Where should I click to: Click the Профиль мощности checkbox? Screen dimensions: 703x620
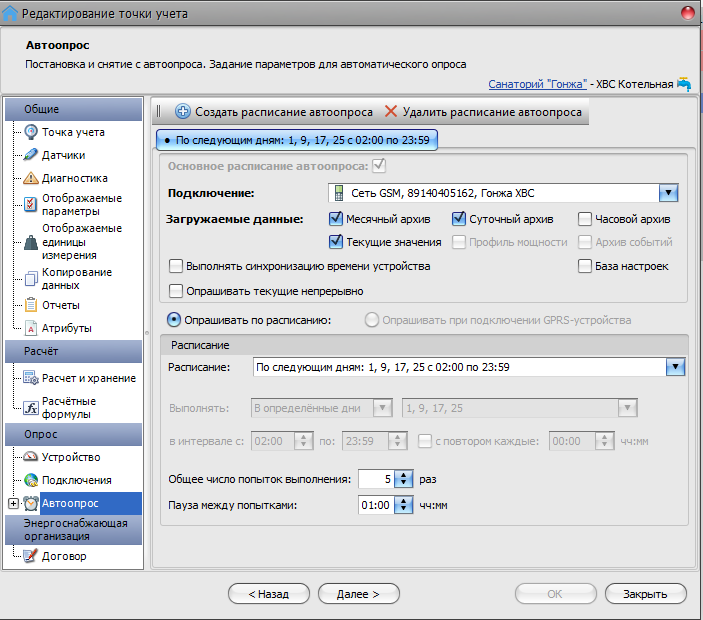click(x=459, y=242)
